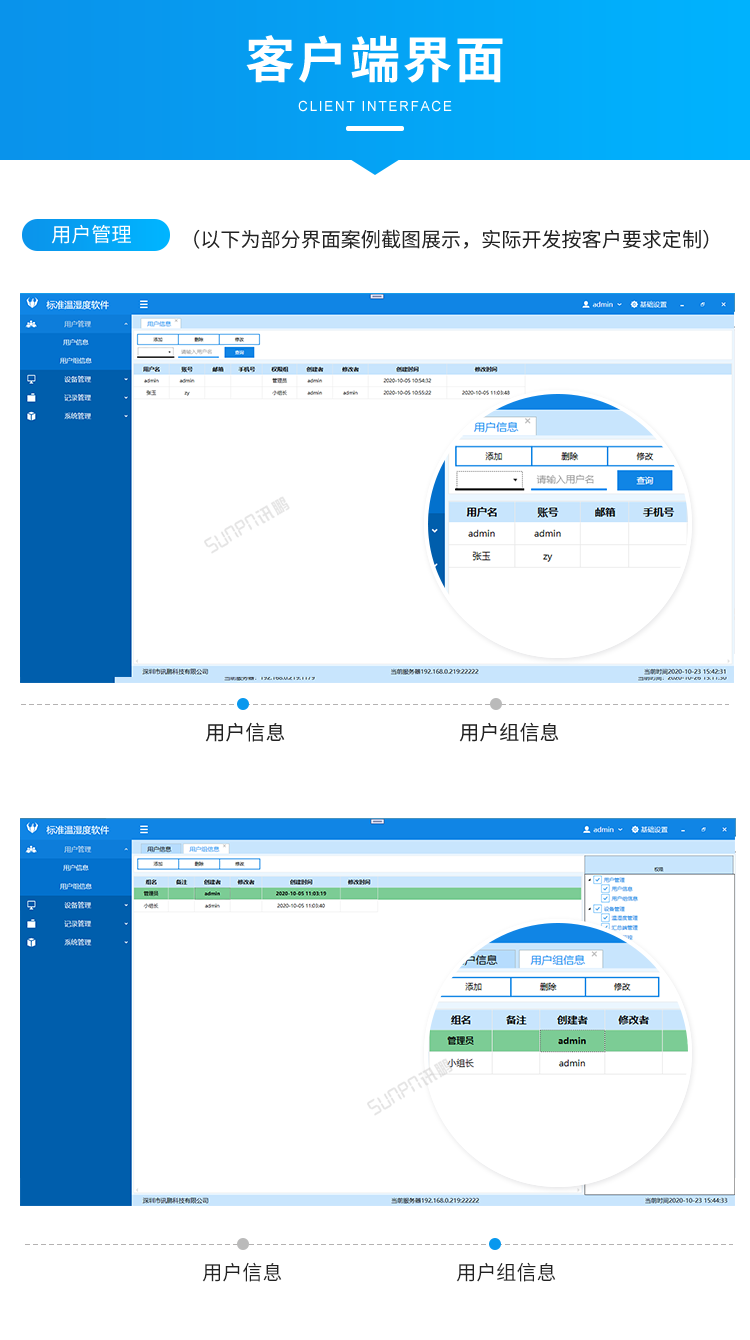
Task: Click the admin user icon in the lower window
Action: pos(586,829)
